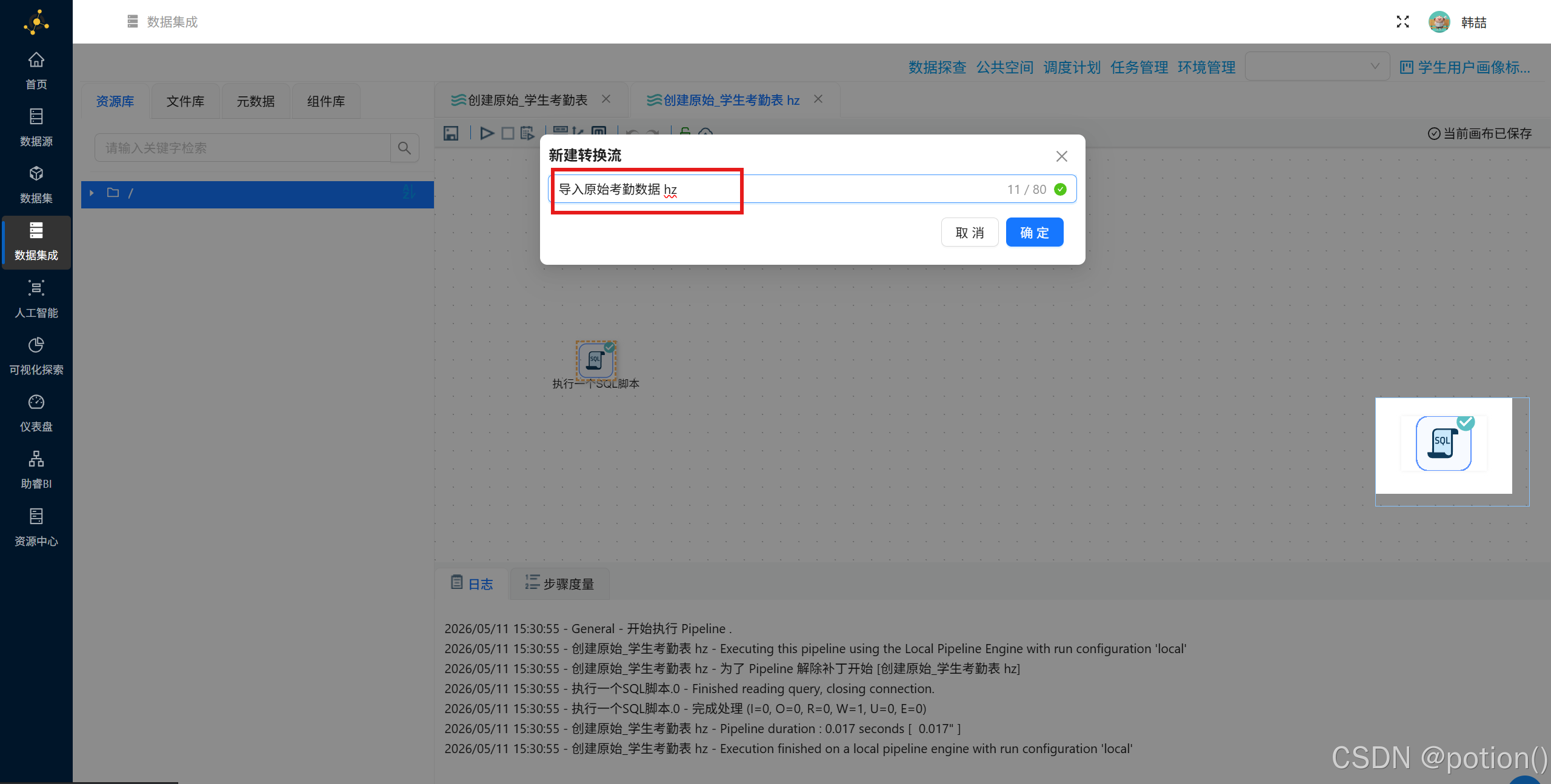The image size is (1551, 784).
Task: Focus the 请输入关键字检索 search box
Action: click(242, 148)
